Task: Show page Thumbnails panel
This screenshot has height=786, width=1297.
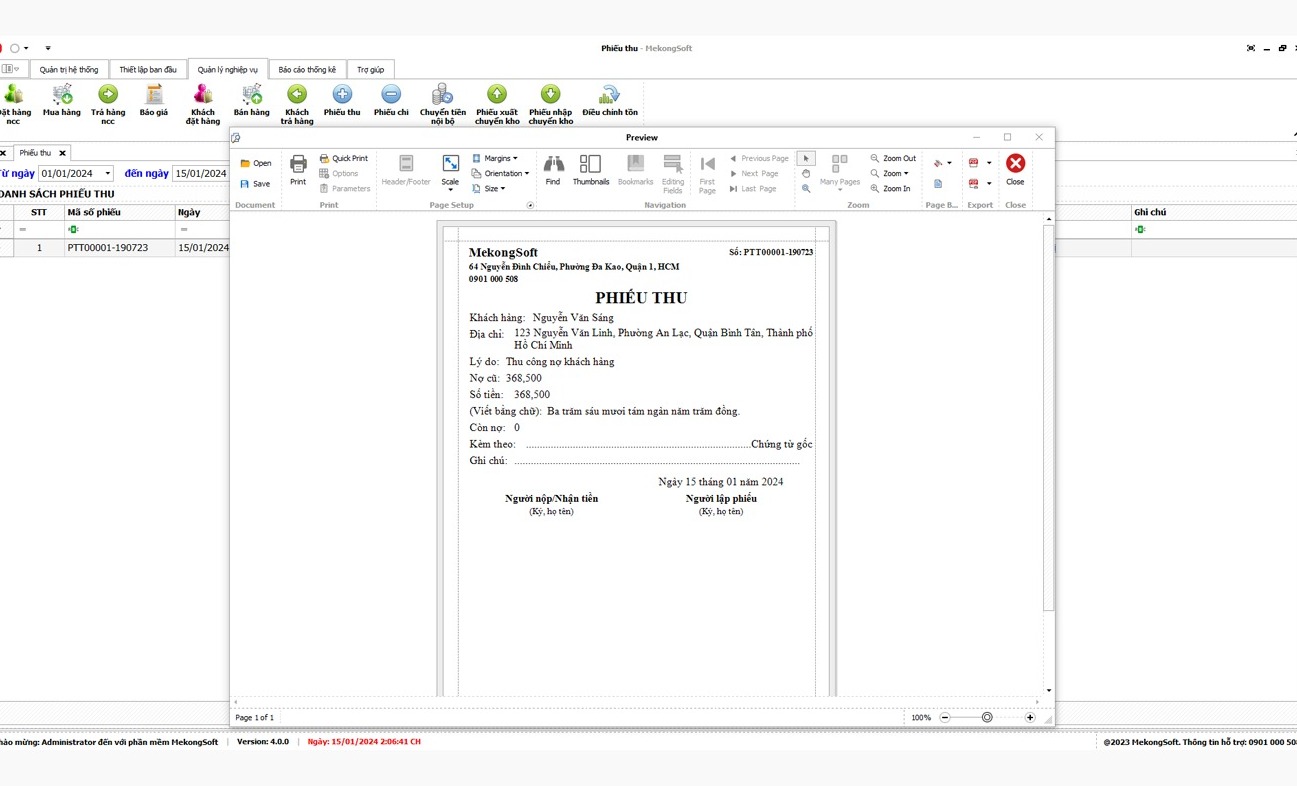Action: coord(591,170)
